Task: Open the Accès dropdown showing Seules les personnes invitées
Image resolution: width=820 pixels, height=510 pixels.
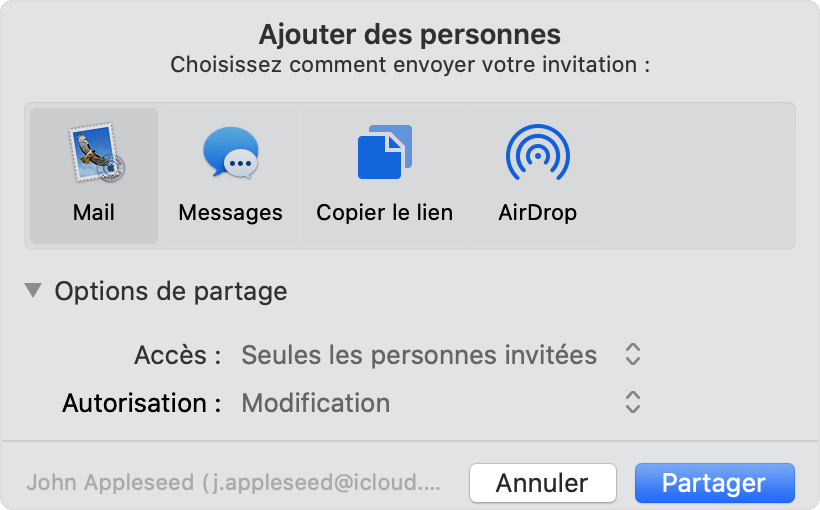Action: (x=419, y=355)
